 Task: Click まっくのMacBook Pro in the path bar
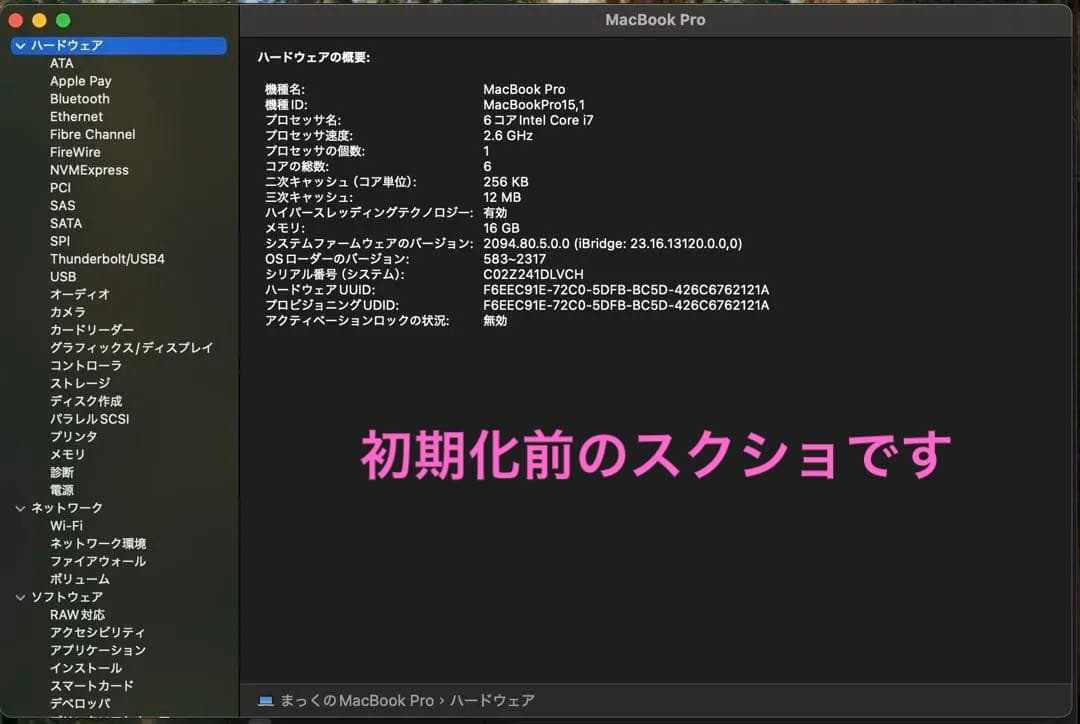tap(357, 701)
